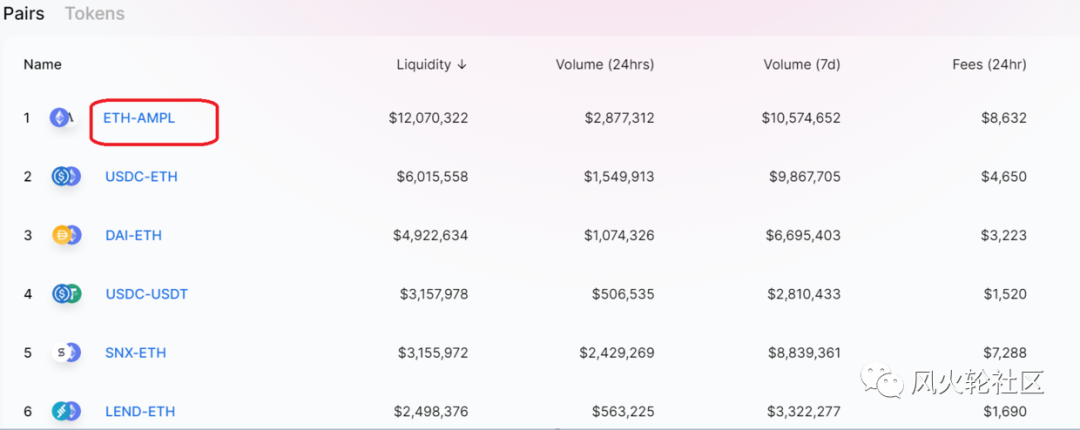The width and height of the screenshot is (1080, 430).
Task: Sort by Liquidity descending arrow
Action: click(462, 65)
